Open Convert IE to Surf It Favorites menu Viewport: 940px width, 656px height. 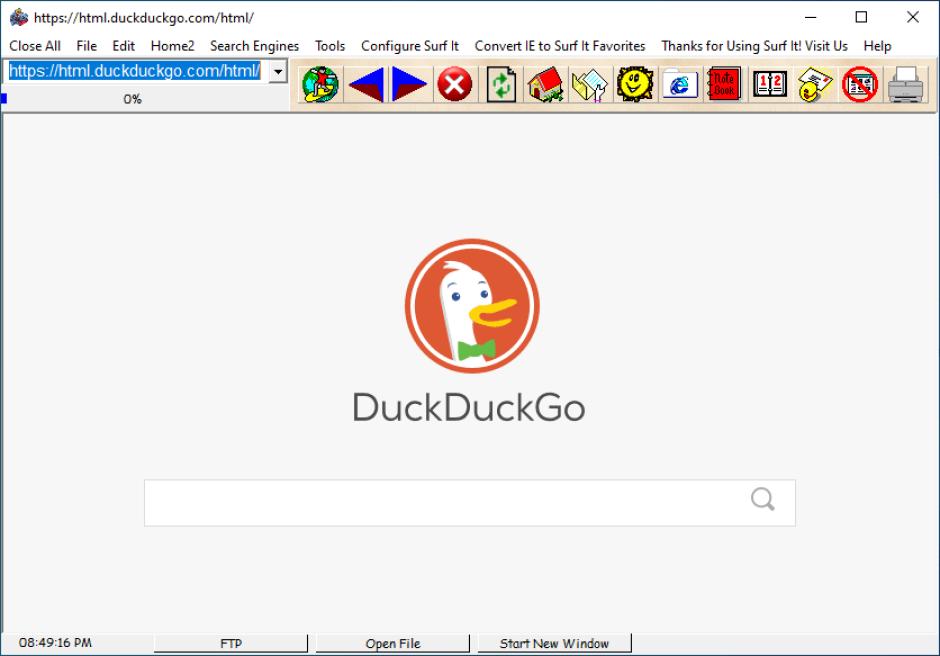coord(560,46)
